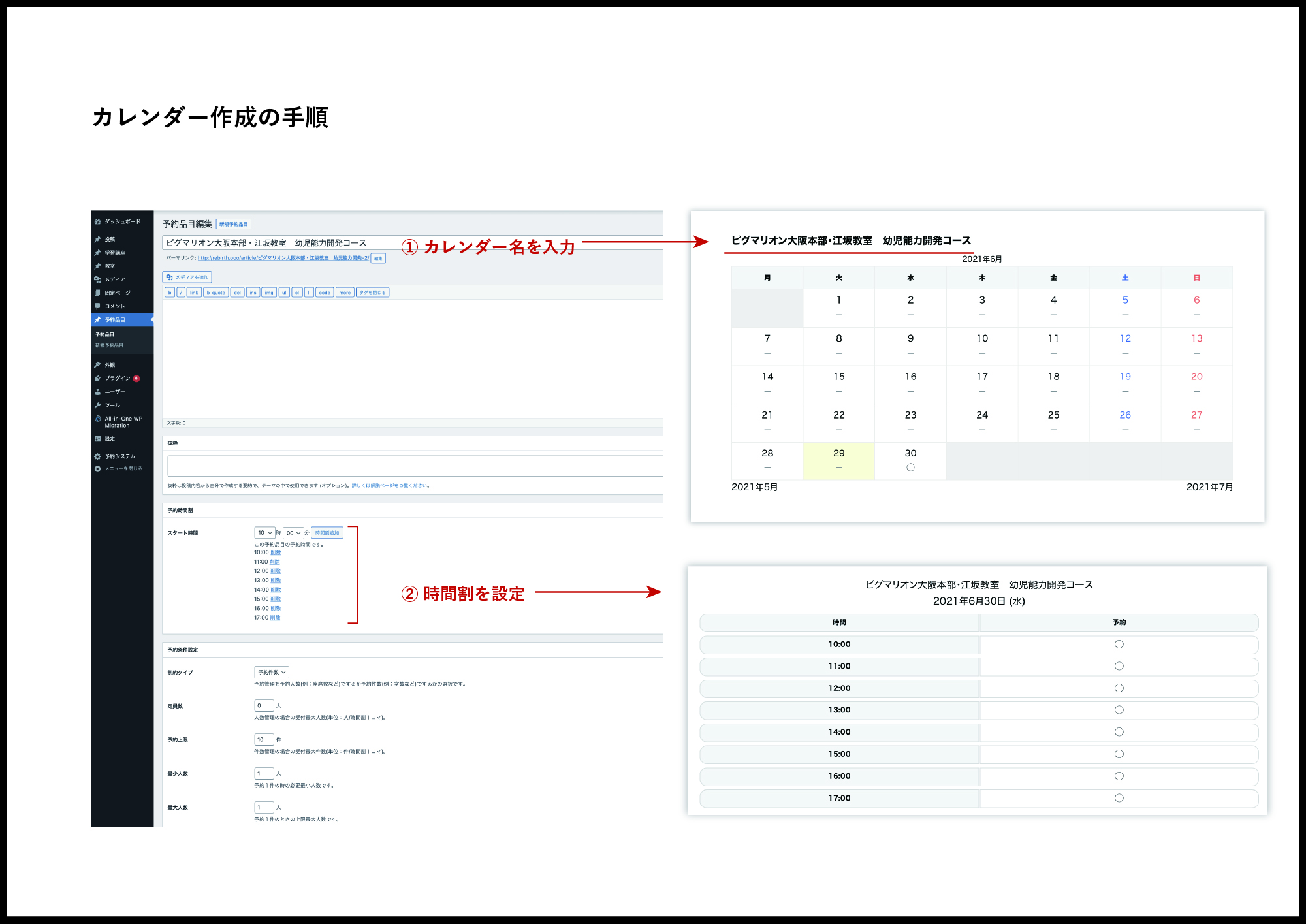1306x924 pixels.
Task: Delete the 13:00 time slot via 削除
Action: tap(276, 581)
